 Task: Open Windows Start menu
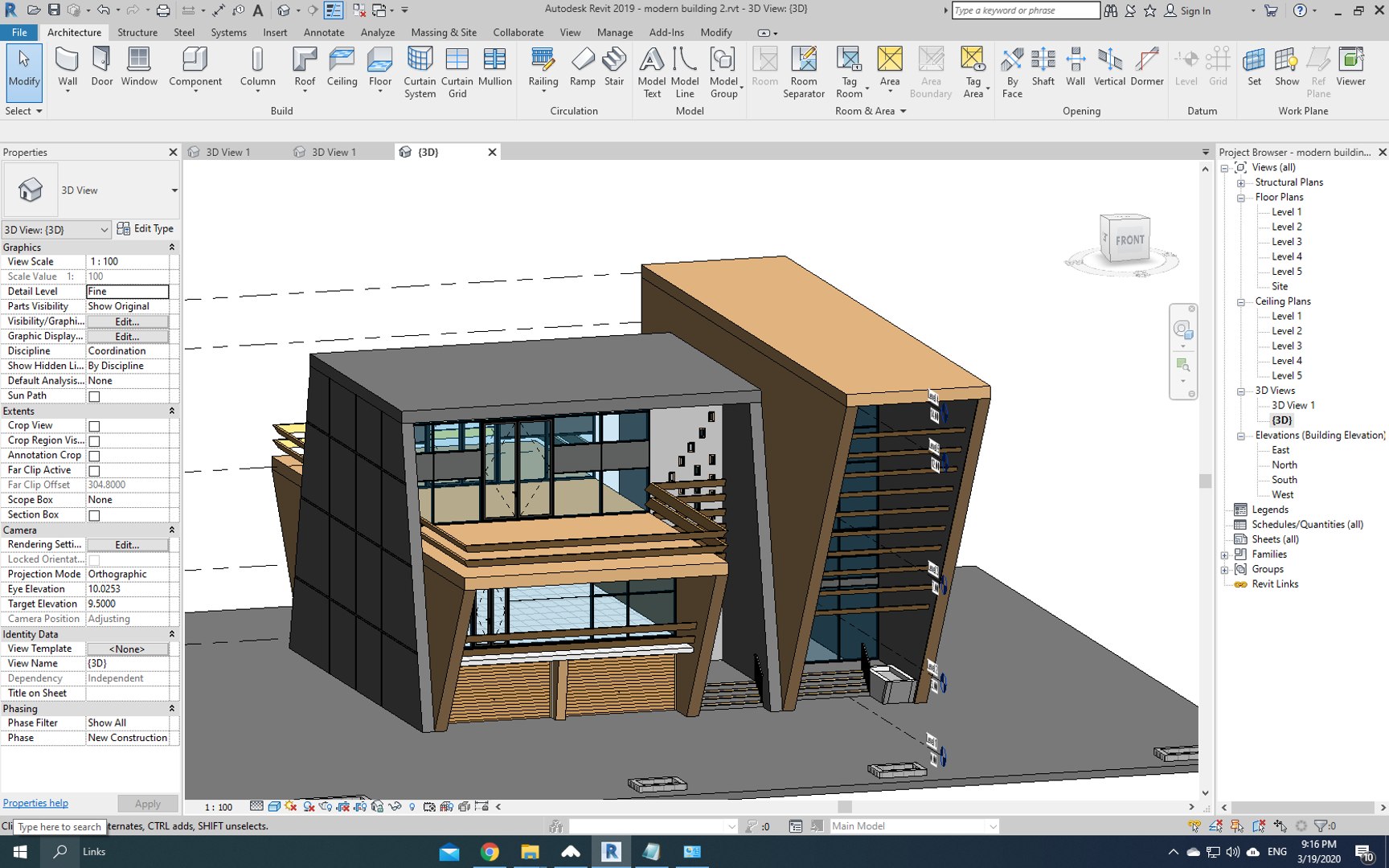point(20,852)
